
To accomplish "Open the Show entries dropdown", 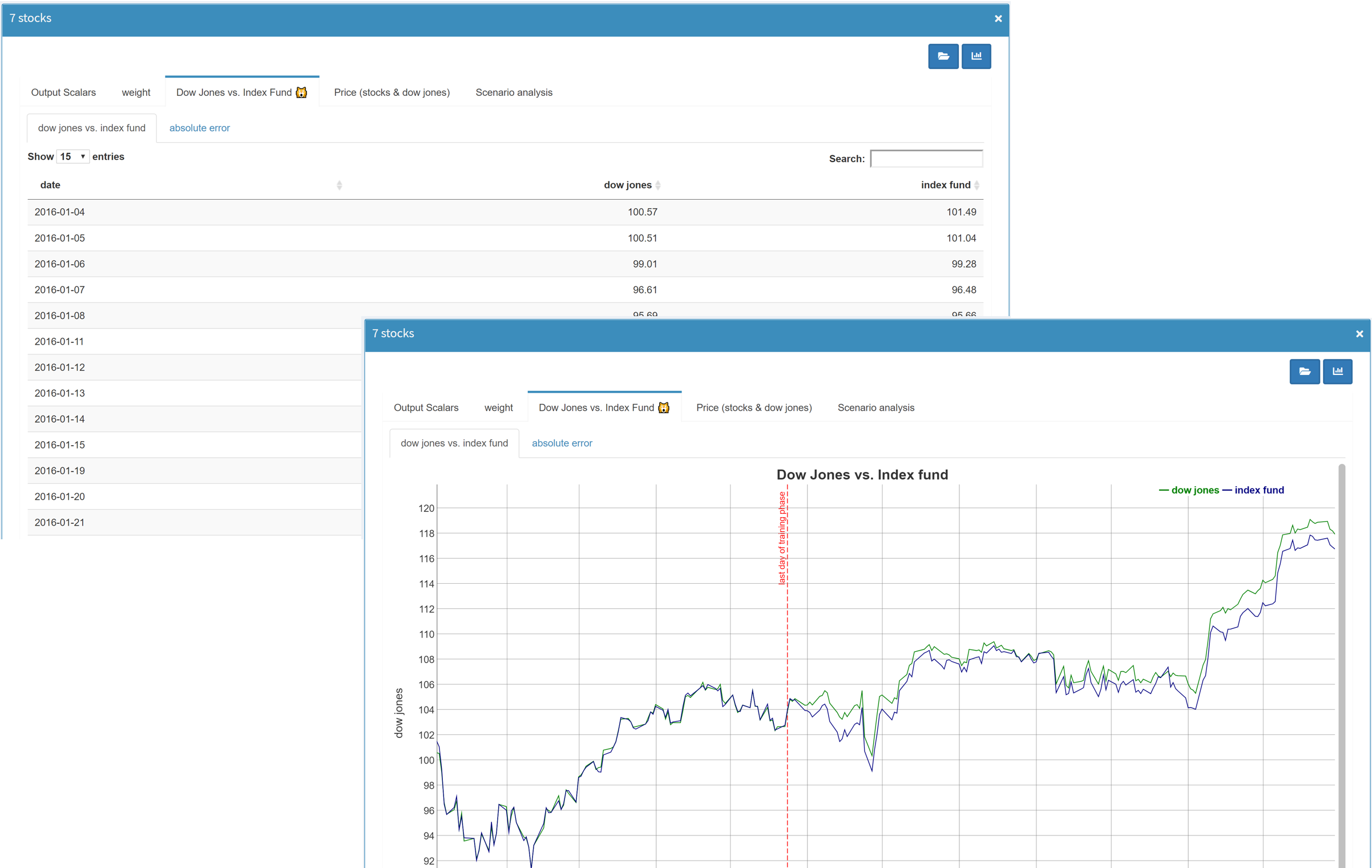I will pyautogui.click(x=72, y=156).
